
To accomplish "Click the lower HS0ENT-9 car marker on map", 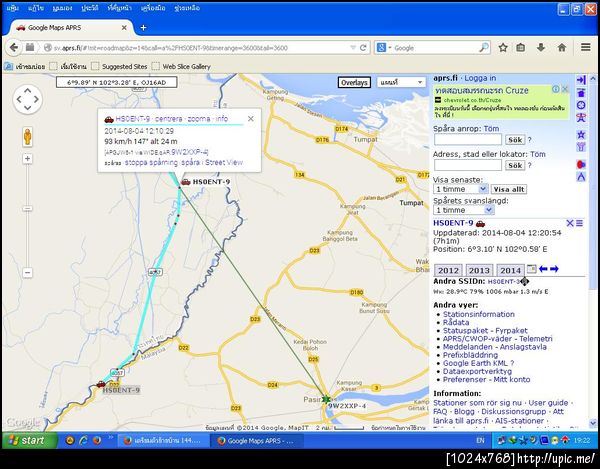I will coord(101,383).
